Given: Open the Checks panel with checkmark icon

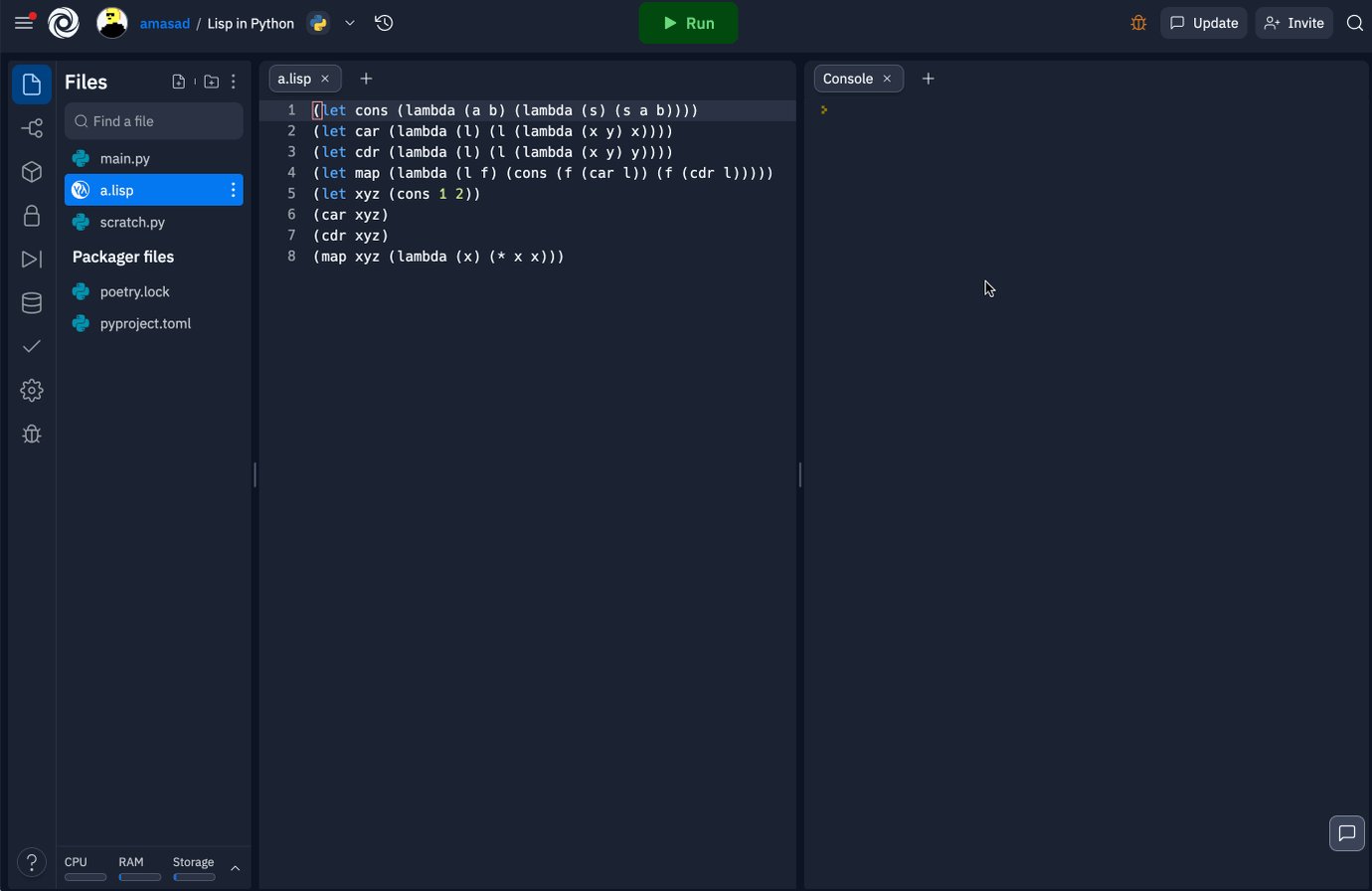Looking at the screenshot, I should (x=31, y=346).
